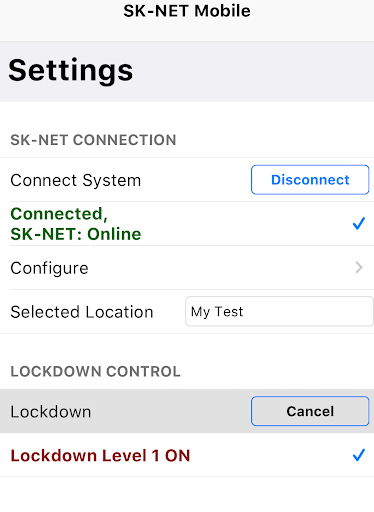Viewport: 374px width, 512px height.
Task: Click the Cancel lockdown button
Action: (310, 411)
